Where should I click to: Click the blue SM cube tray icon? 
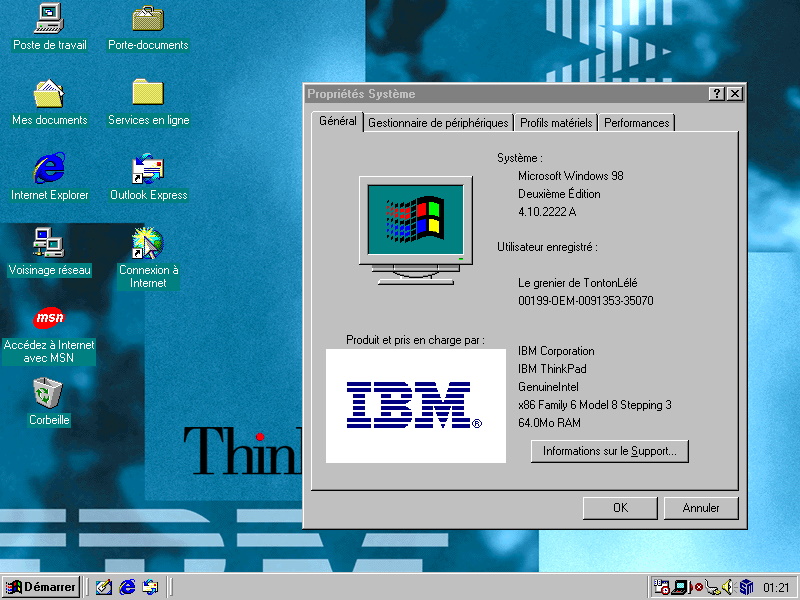[x=746, y=587]
